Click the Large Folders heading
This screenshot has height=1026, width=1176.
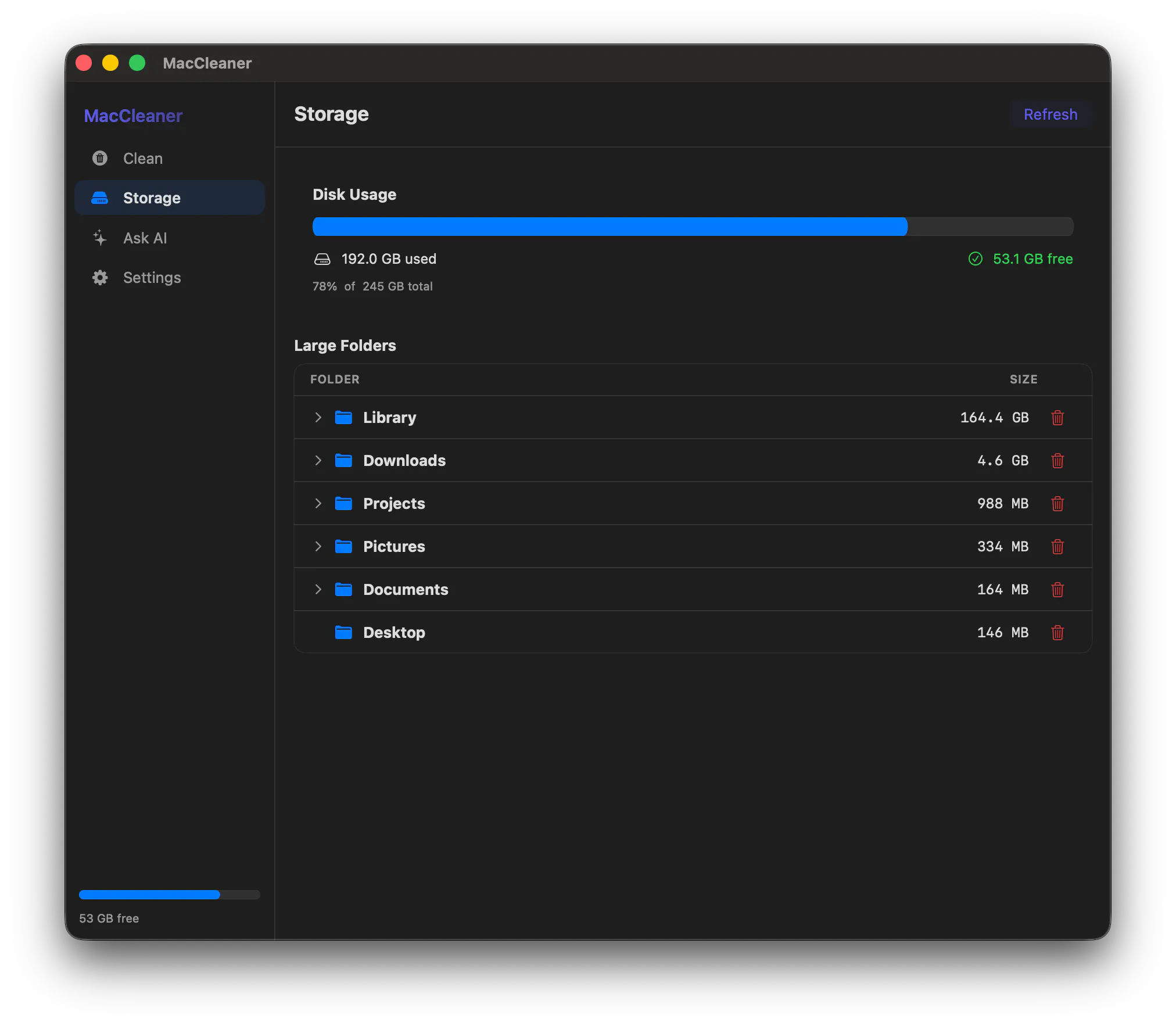coord(345,346)
